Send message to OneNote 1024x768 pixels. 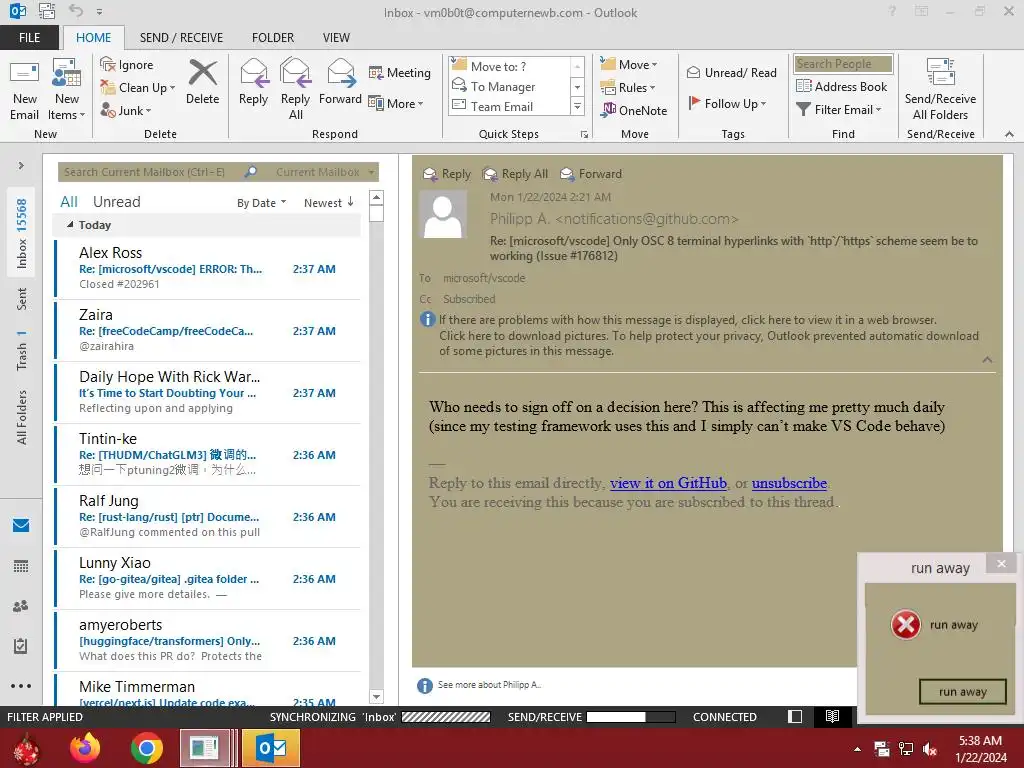pyautogui.click(x=634, y=110)
